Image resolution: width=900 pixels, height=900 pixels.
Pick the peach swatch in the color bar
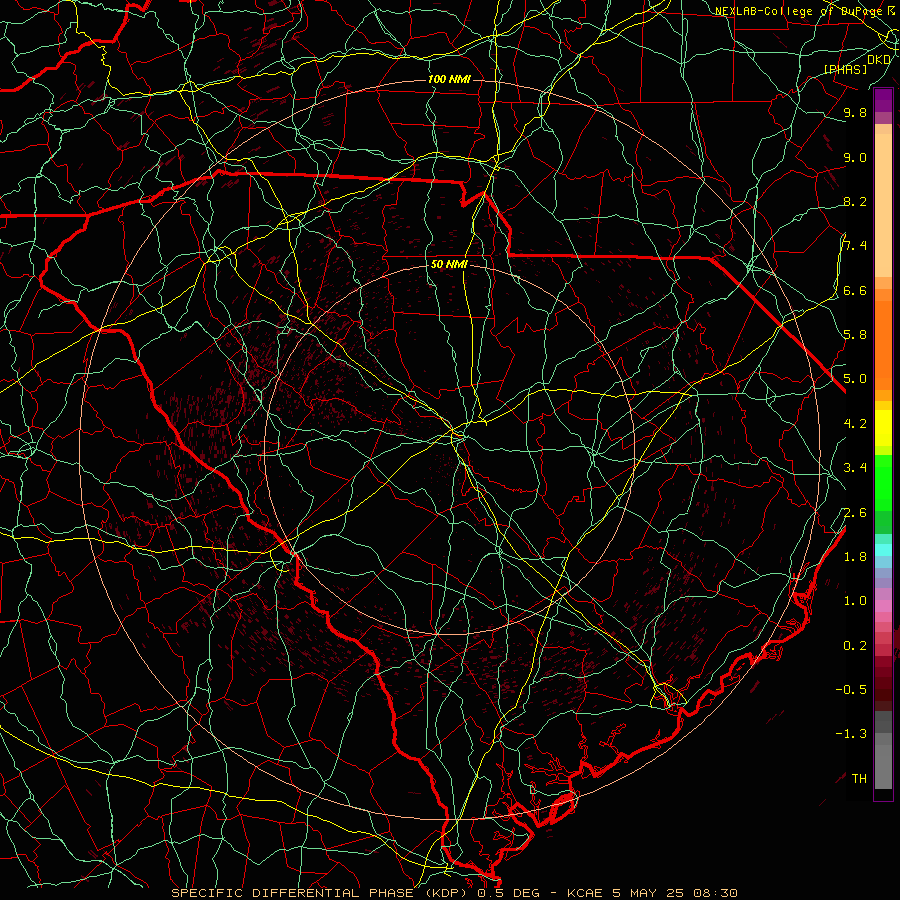coord(883,205)
